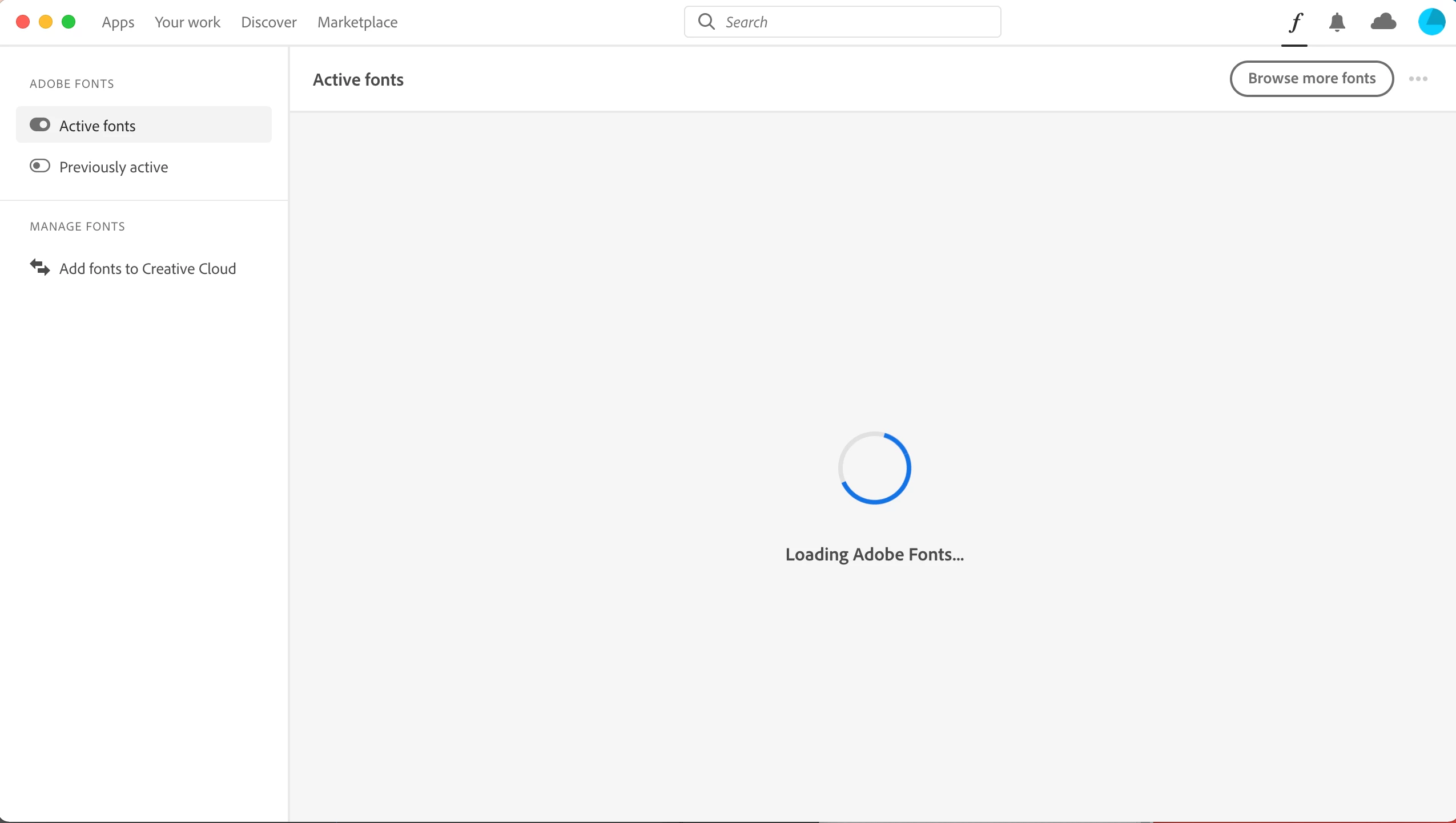The width and height of the screenshot is (1456, 823).
Task: Check the cloud sync status icon
Action: (x=1383, y=22)
